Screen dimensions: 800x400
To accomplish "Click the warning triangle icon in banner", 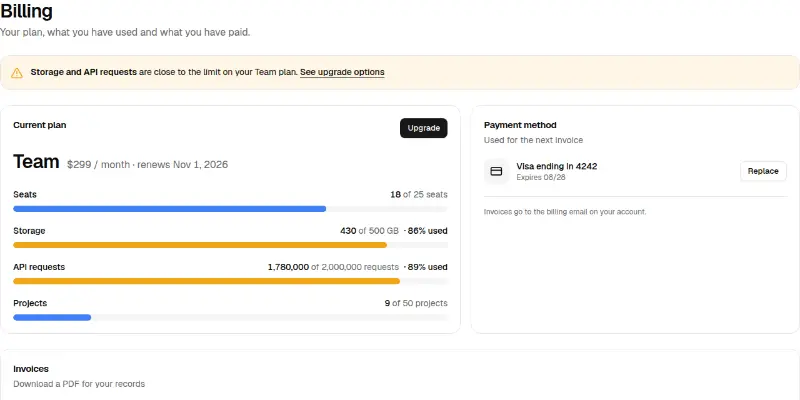I will pos(17,72).
